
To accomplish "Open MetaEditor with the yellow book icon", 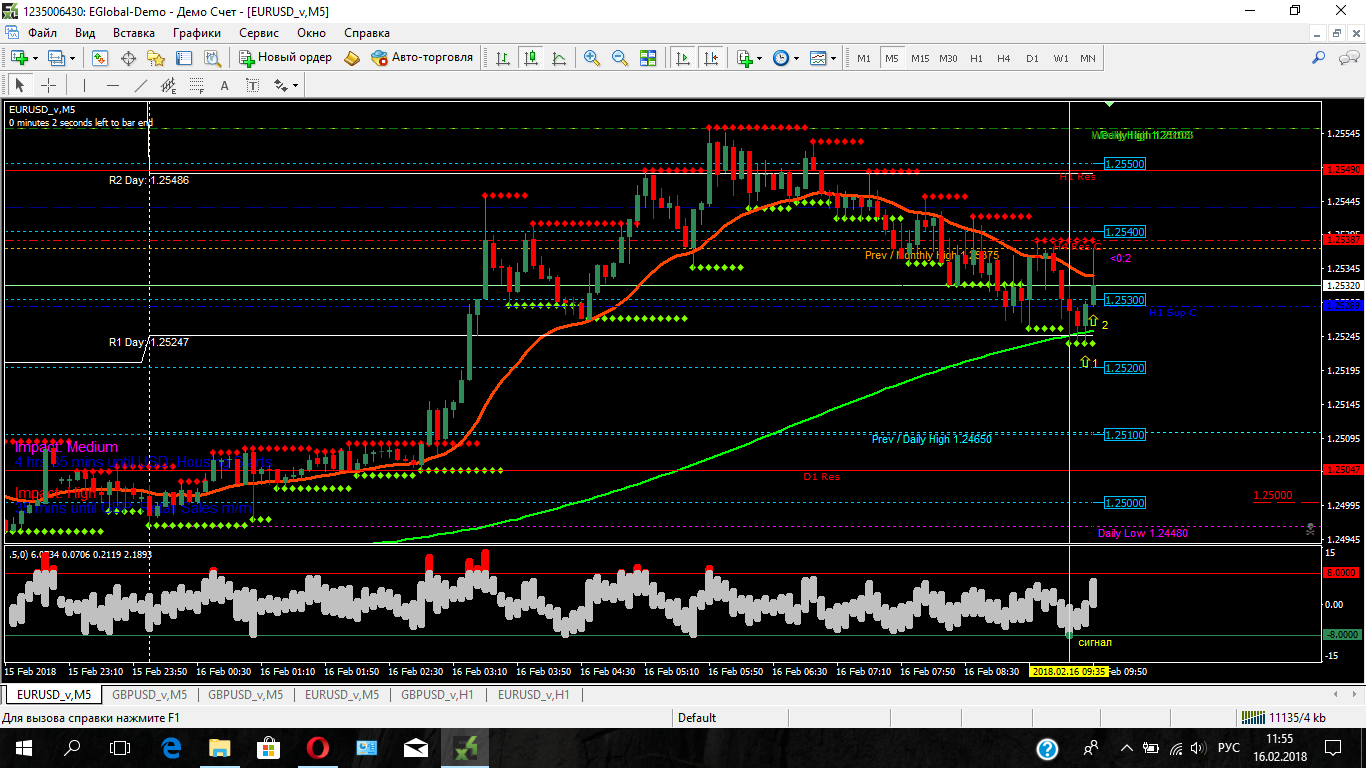I will 352,58.
